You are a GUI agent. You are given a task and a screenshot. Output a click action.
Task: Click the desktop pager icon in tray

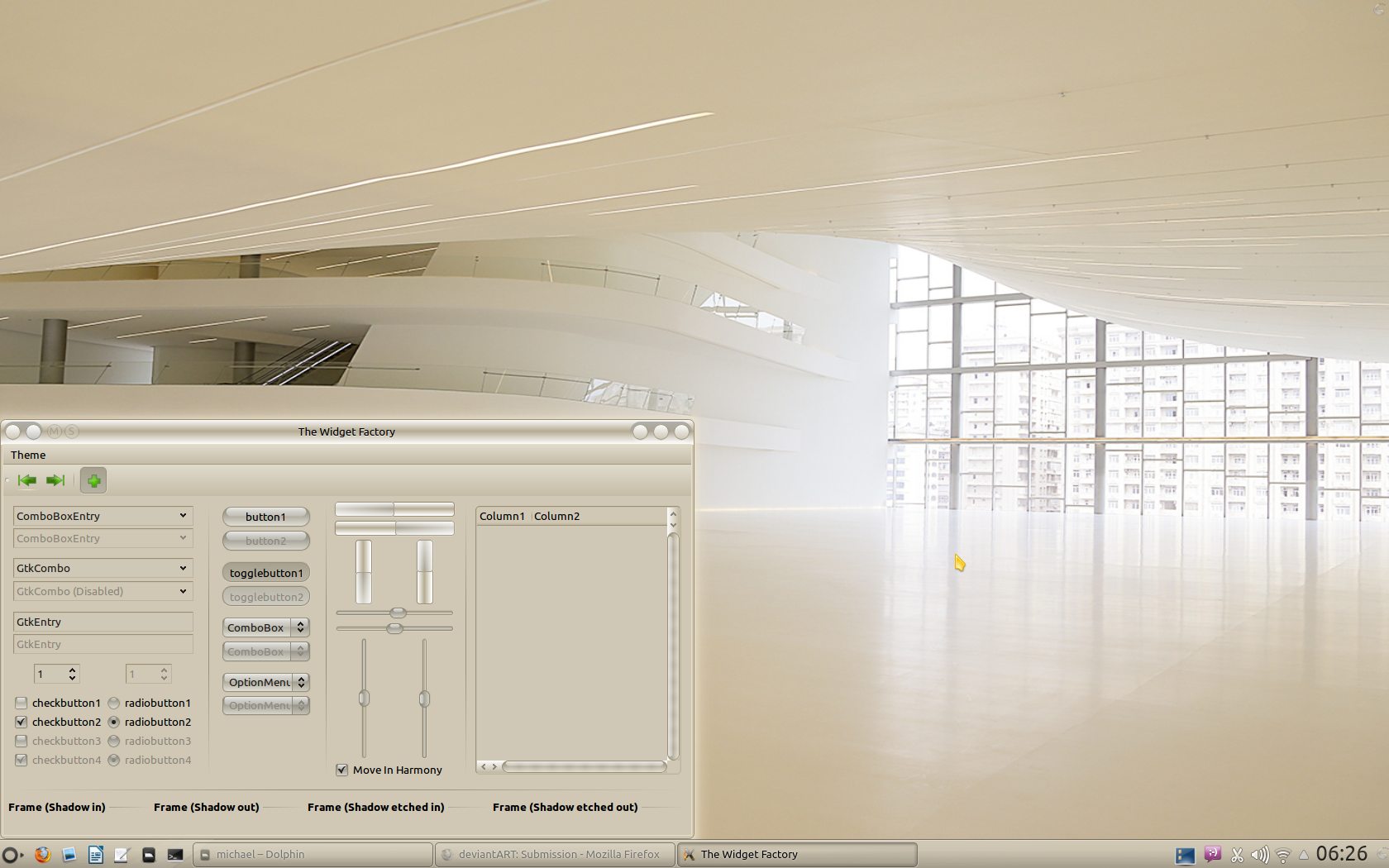tap(1186, 856)
